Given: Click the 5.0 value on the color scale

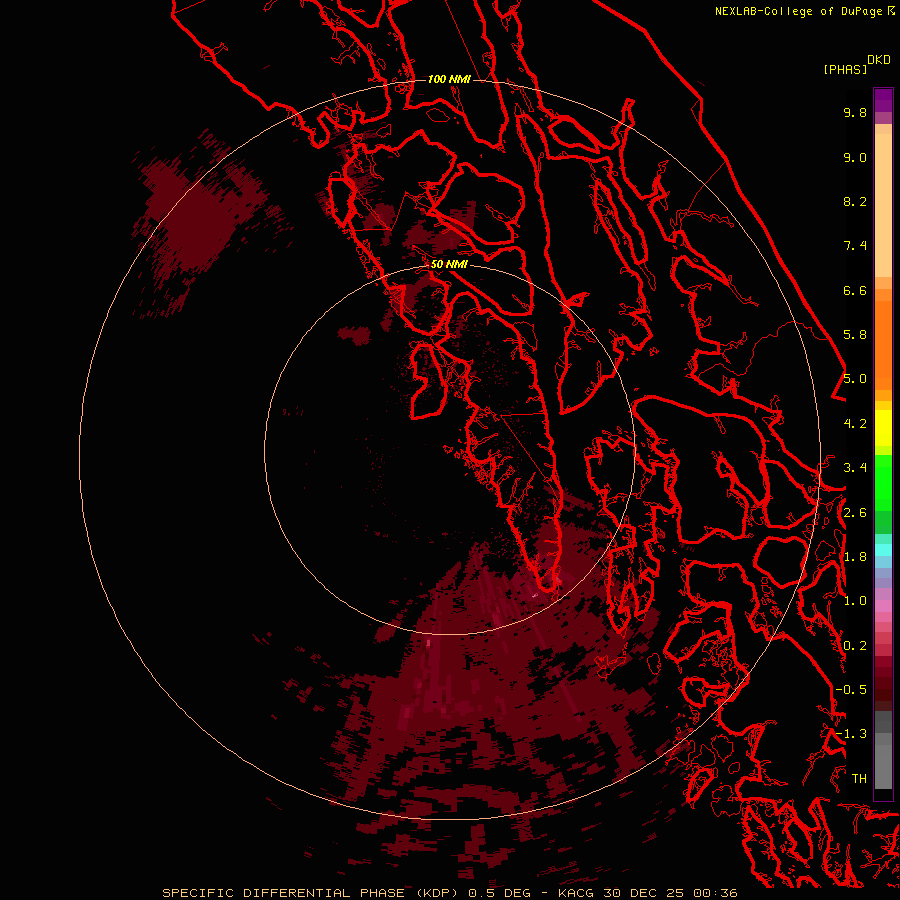Looking at the screenshot, I should pyautogui.click(x=855, y=379).
